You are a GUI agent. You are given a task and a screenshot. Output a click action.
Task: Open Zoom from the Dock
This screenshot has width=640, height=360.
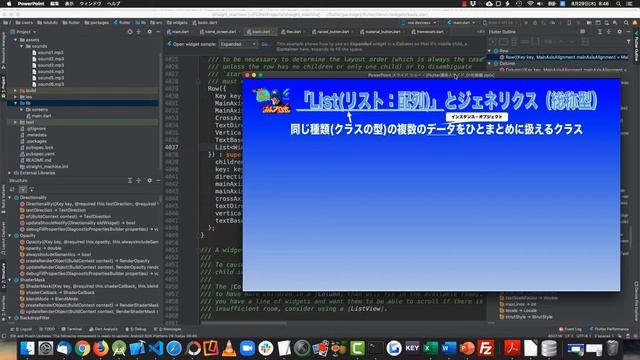click(x=247, y=349)
